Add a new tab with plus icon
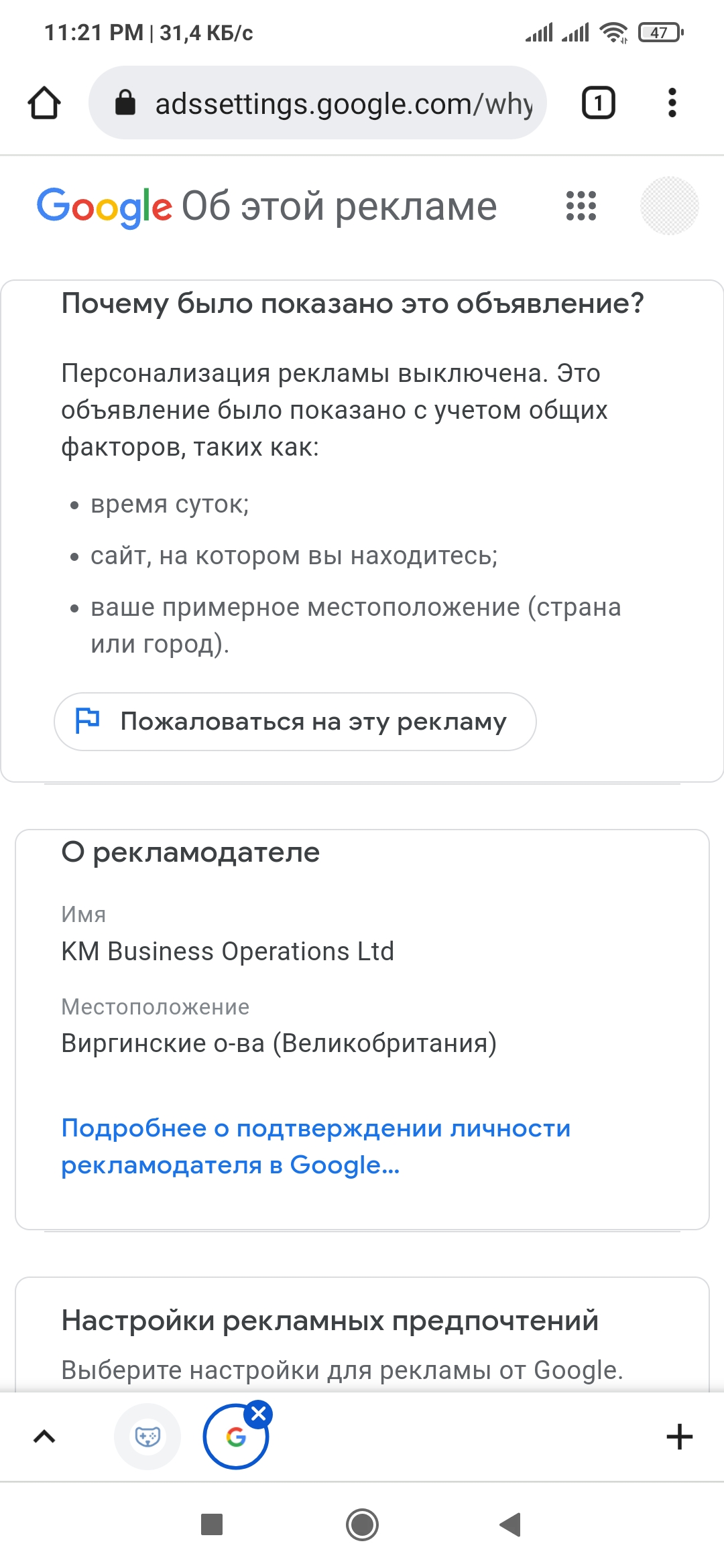 click(679, 1437)
